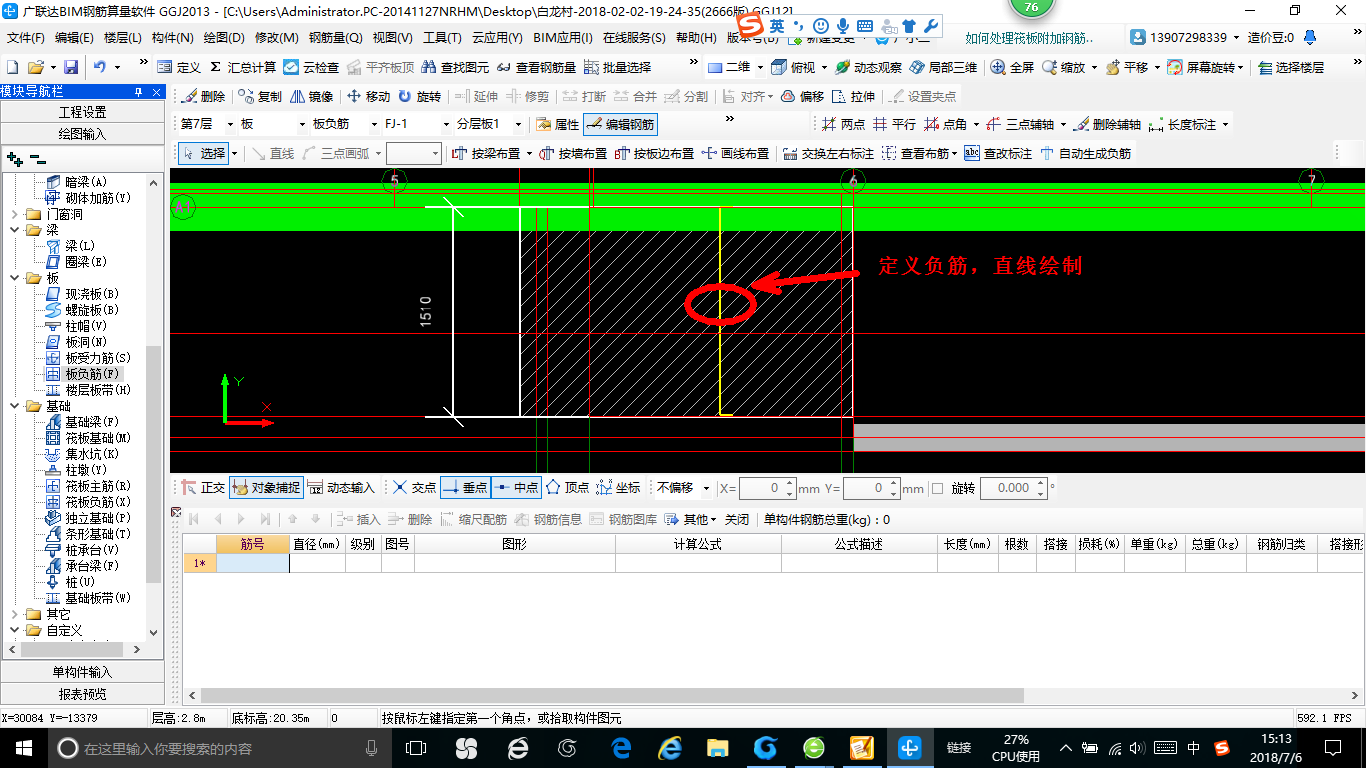Check the 旋转 (Rotate) checkbox
1366x768 pixels.
pyautogui.click(x=937, y=488)
